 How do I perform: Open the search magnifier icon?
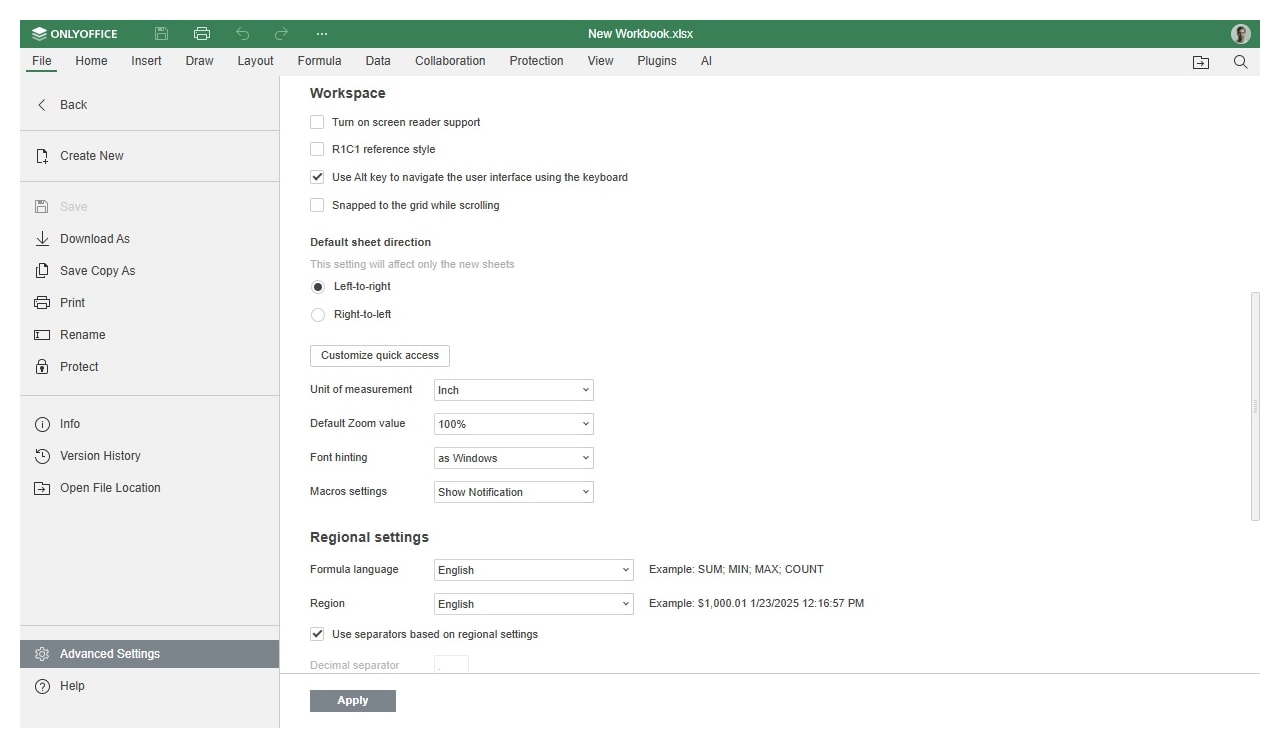tap(1241, 62)
